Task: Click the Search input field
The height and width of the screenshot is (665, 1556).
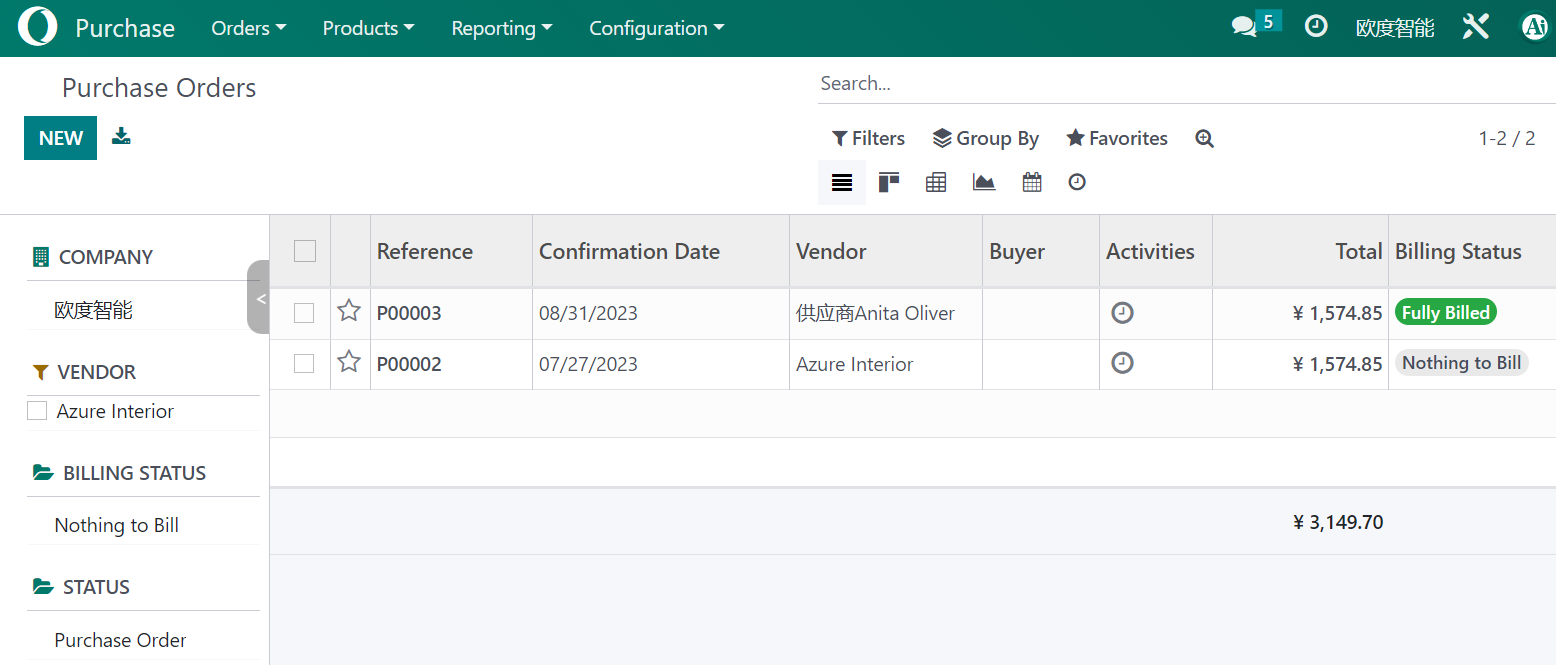Action: tap(1186, 84)
